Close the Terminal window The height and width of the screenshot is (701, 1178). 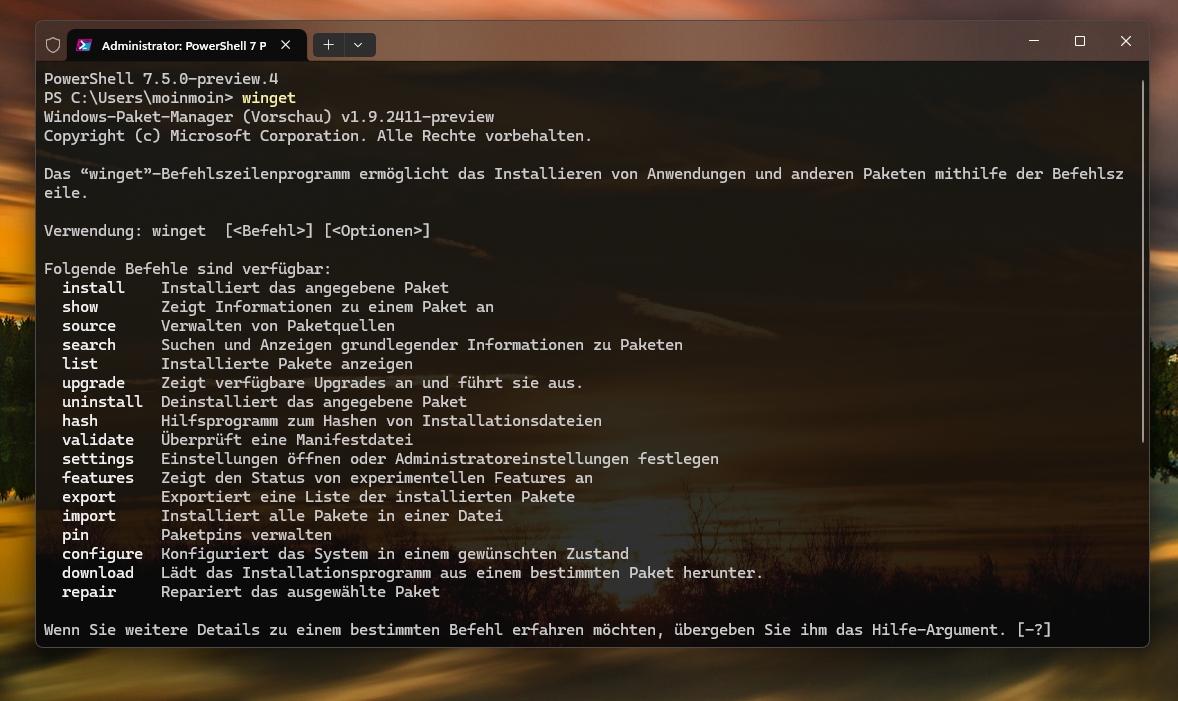(1125, 41)
